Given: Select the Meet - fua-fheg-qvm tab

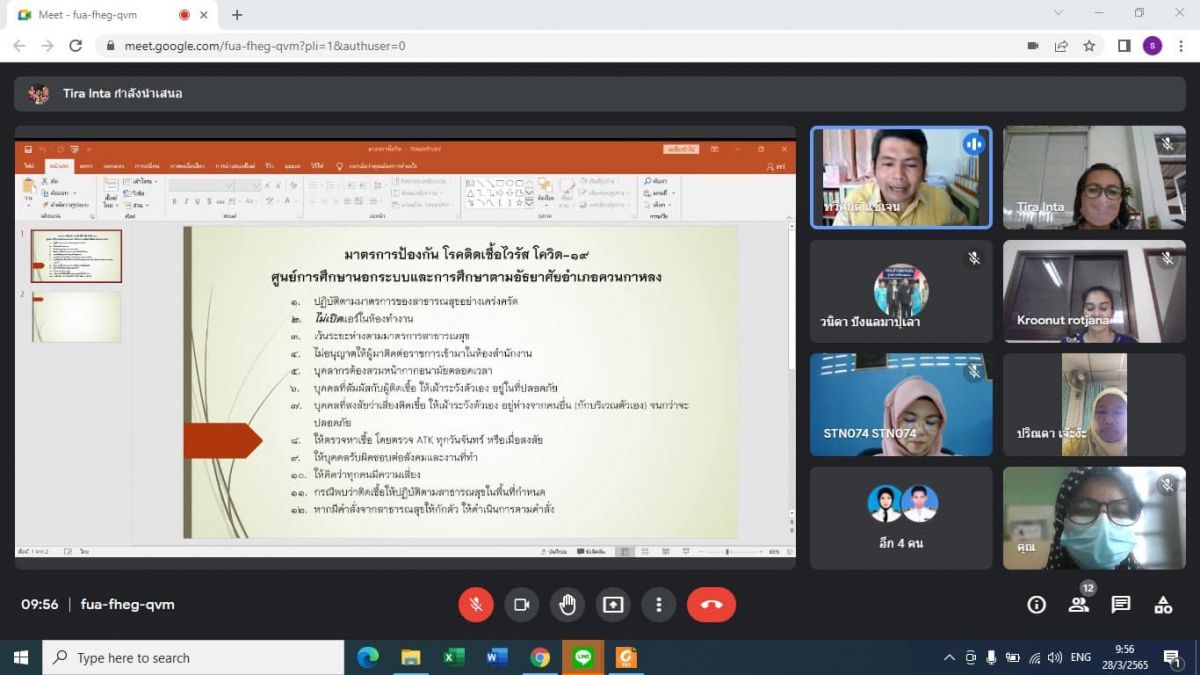Looking at the screenshot, I should (x=100, y=15).
